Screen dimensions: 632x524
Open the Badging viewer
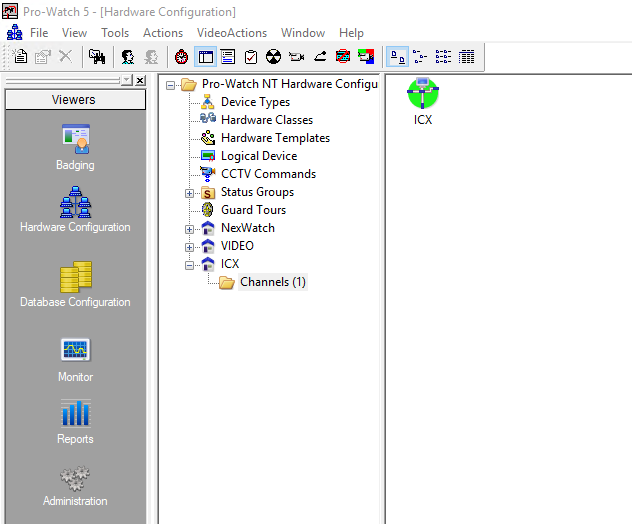point(75,146)
